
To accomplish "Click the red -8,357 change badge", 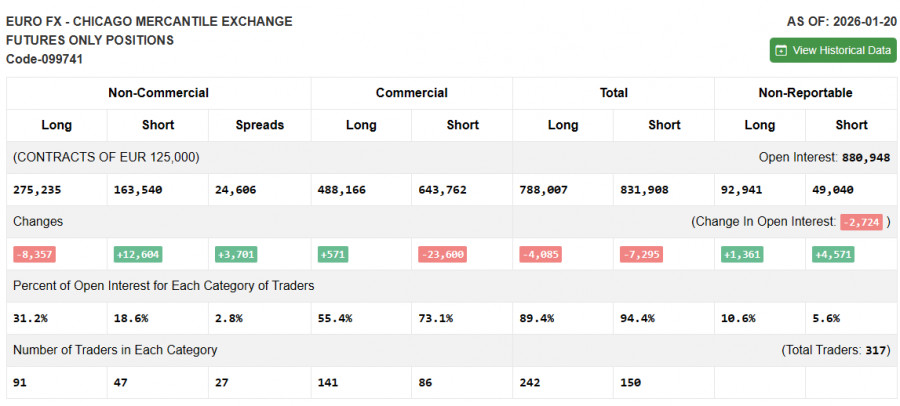I will pyautogui.click(x=34, y=254).
